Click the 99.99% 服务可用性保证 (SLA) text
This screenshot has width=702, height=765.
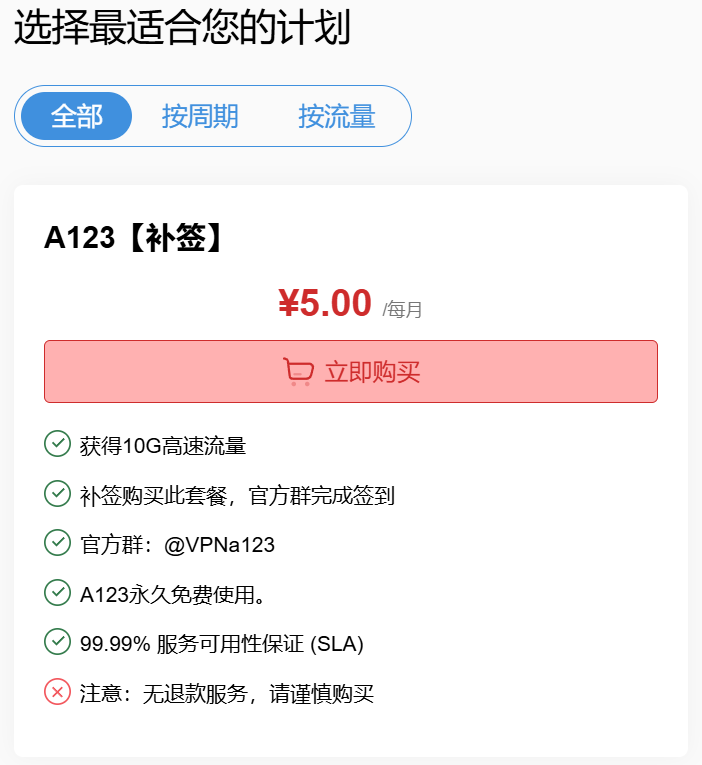click(x=222, y=644)
